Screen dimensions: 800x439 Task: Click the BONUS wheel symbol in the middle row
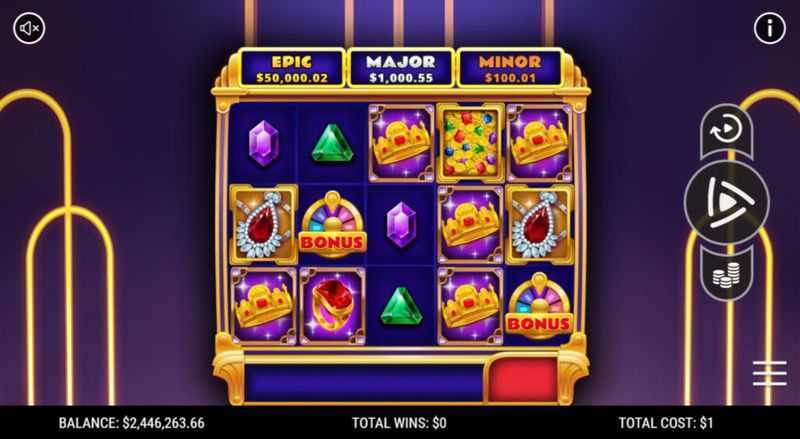click(x=332, y=224)
